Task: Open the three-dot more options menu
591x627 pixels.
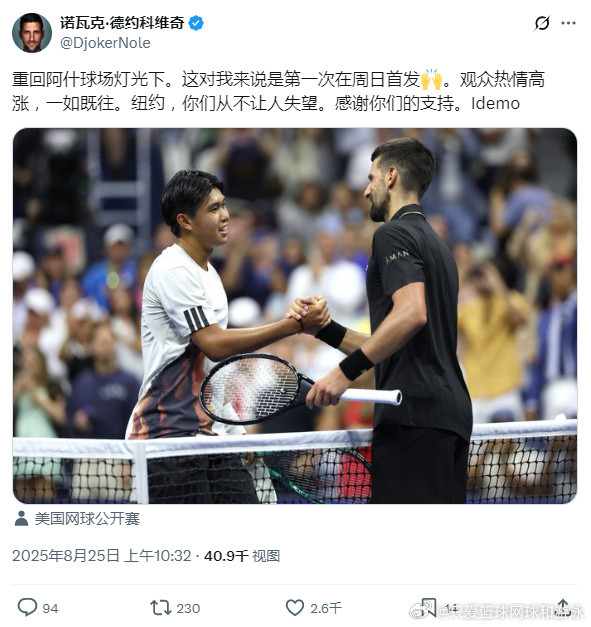Action: click(568, 23)
